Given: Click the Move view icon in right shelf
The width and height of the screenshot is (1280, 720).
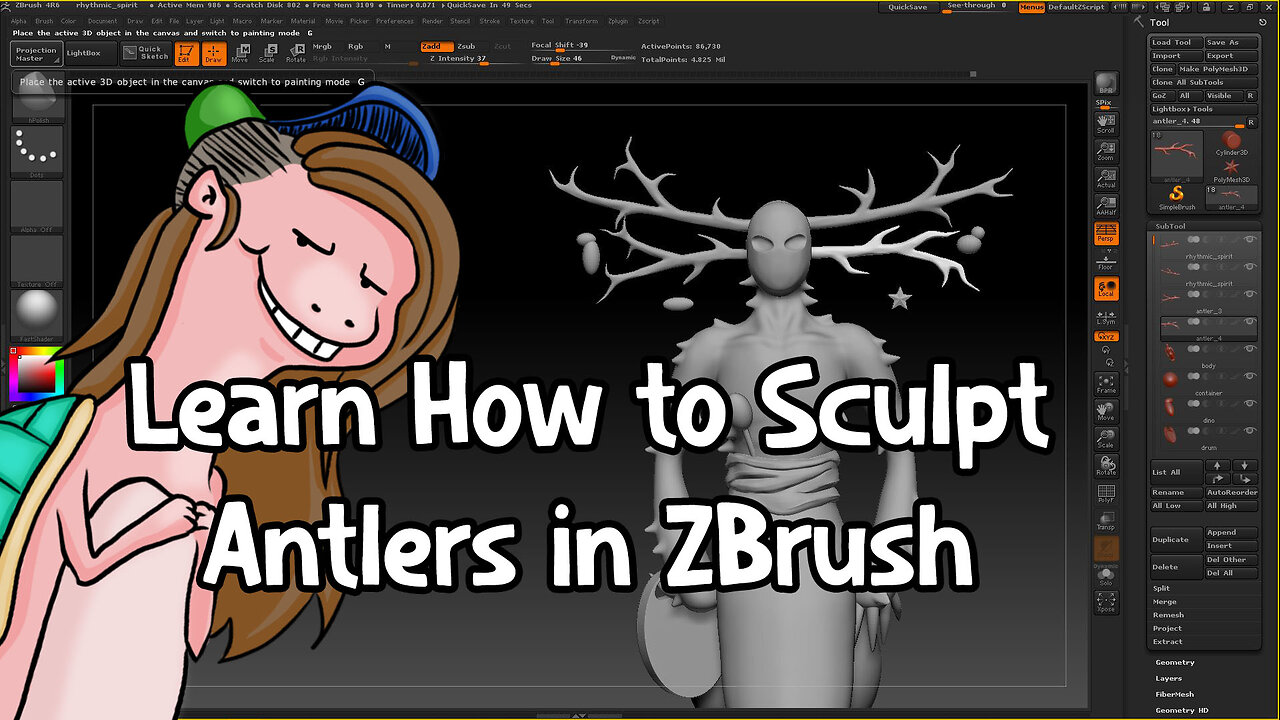Looking at the screenshot, I should click(x=1106, y=412).
